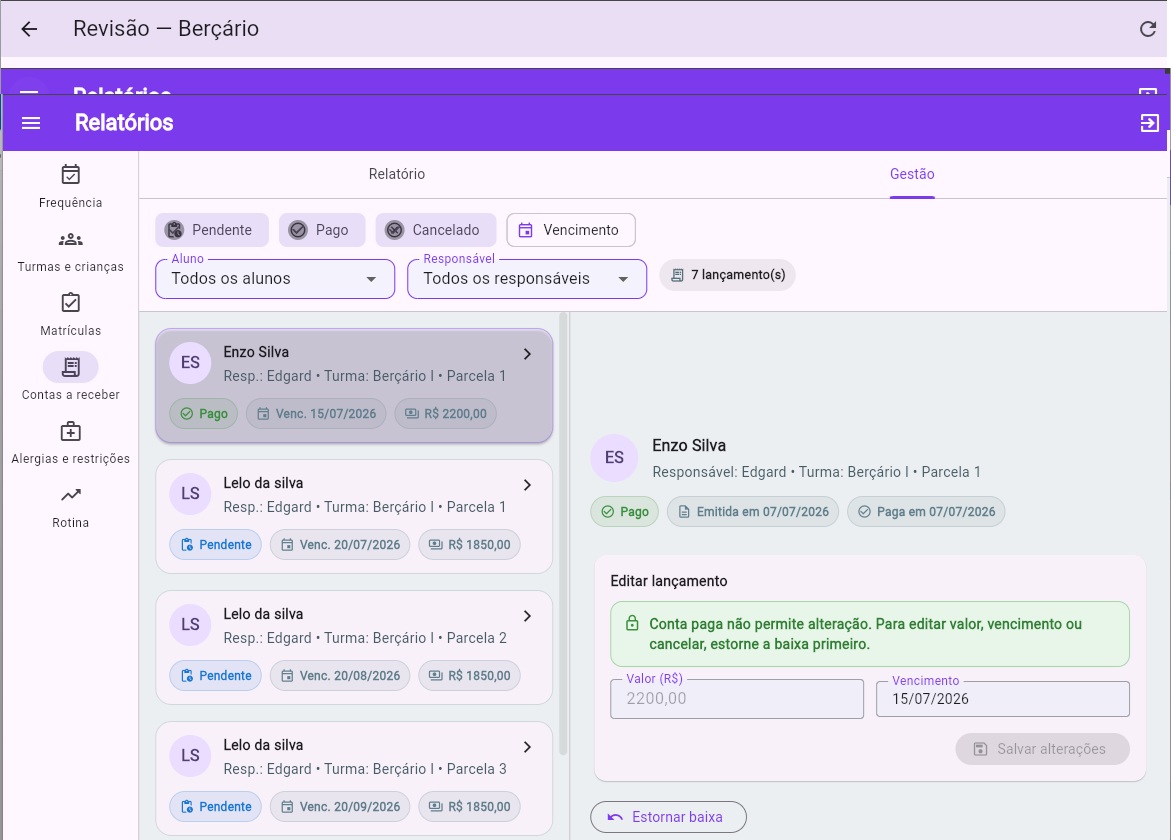Click the 7 lançamento(s) counter chip
The image size is (1171, 840).
pyautogui.click(x=727, y=275)
